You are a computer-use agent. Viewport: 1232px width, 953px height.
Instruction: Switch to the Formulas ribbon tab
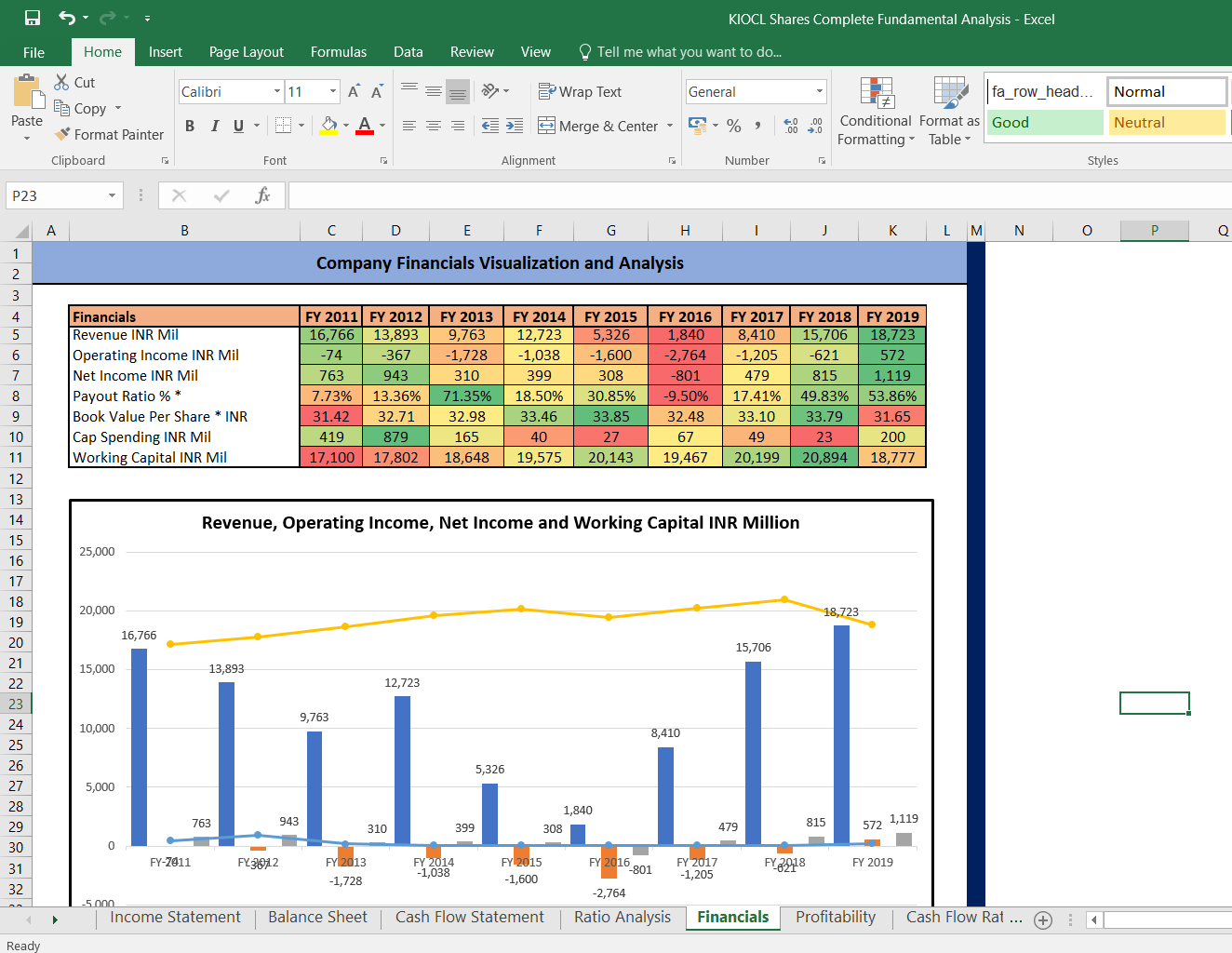(339, 52)
